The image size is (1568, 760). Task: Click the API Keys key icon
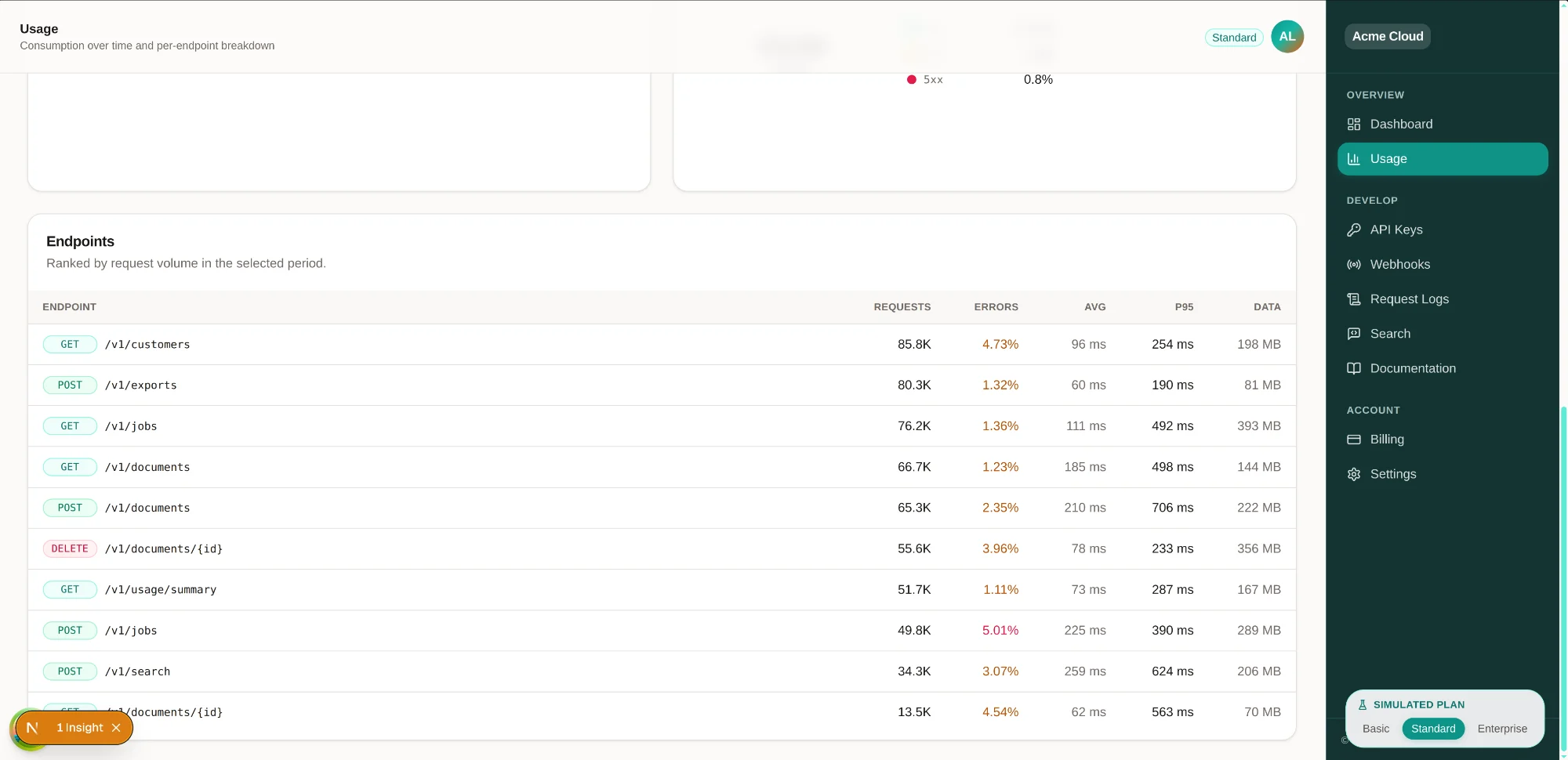pos(1354,230)
